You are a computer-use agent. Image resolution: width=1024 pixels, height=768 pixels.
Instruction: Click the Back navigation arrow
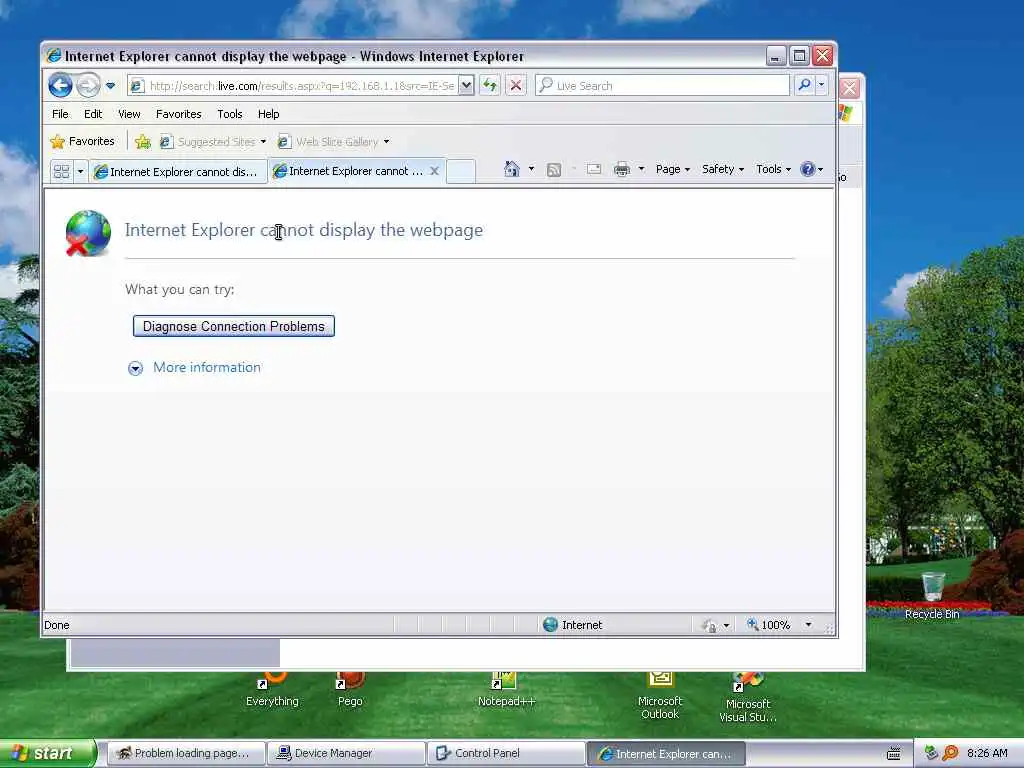pyautogui.click(x=60, y=86)
